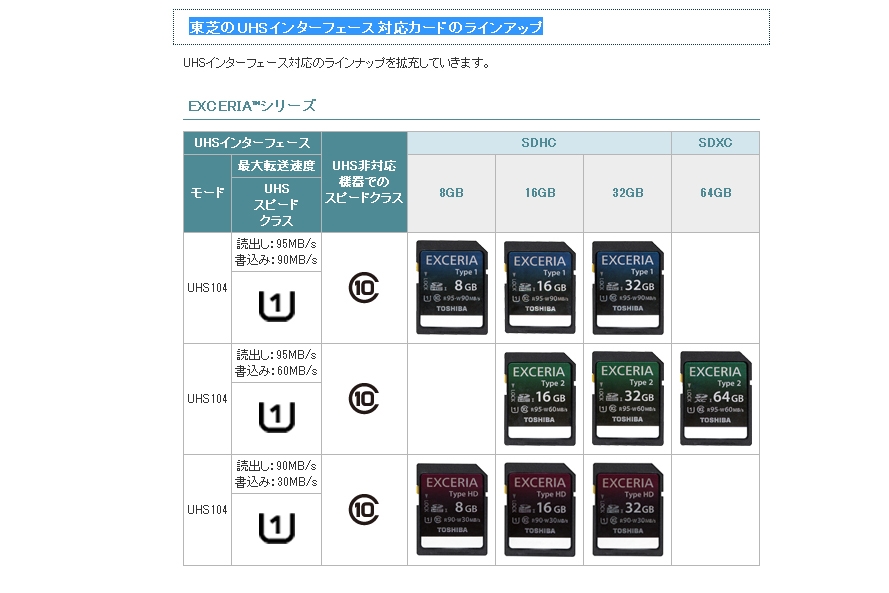This screenshot has height=593, width=889.
Task: Click the EXCERIA Type HD 32GB card image
Action: point(628,509)
